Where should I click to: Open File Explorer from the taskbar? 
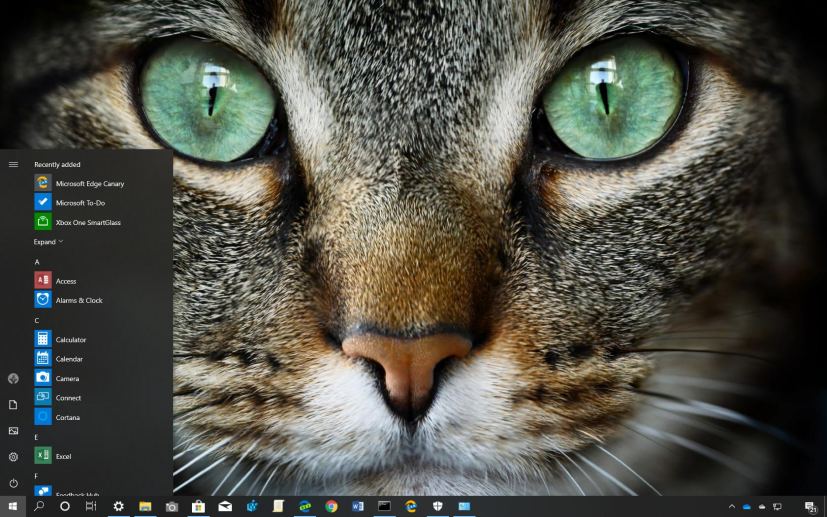pos(145,506)
